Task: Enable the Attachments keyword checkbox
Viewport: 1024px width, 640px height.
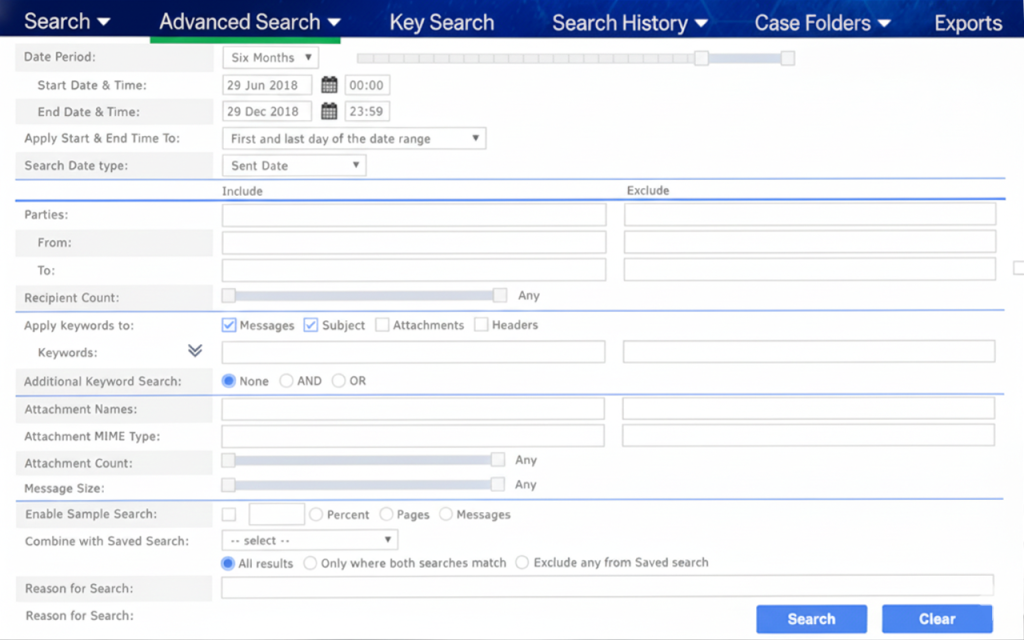Action: click(x=383, y=325)
